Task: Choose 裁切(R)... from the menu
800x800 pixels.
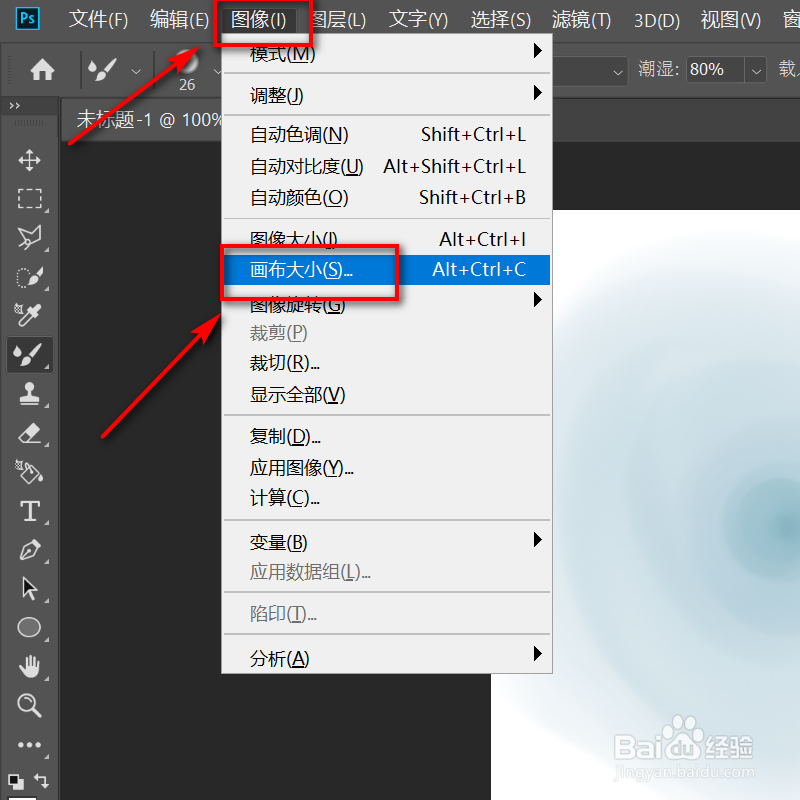Action: click(388, 363)
